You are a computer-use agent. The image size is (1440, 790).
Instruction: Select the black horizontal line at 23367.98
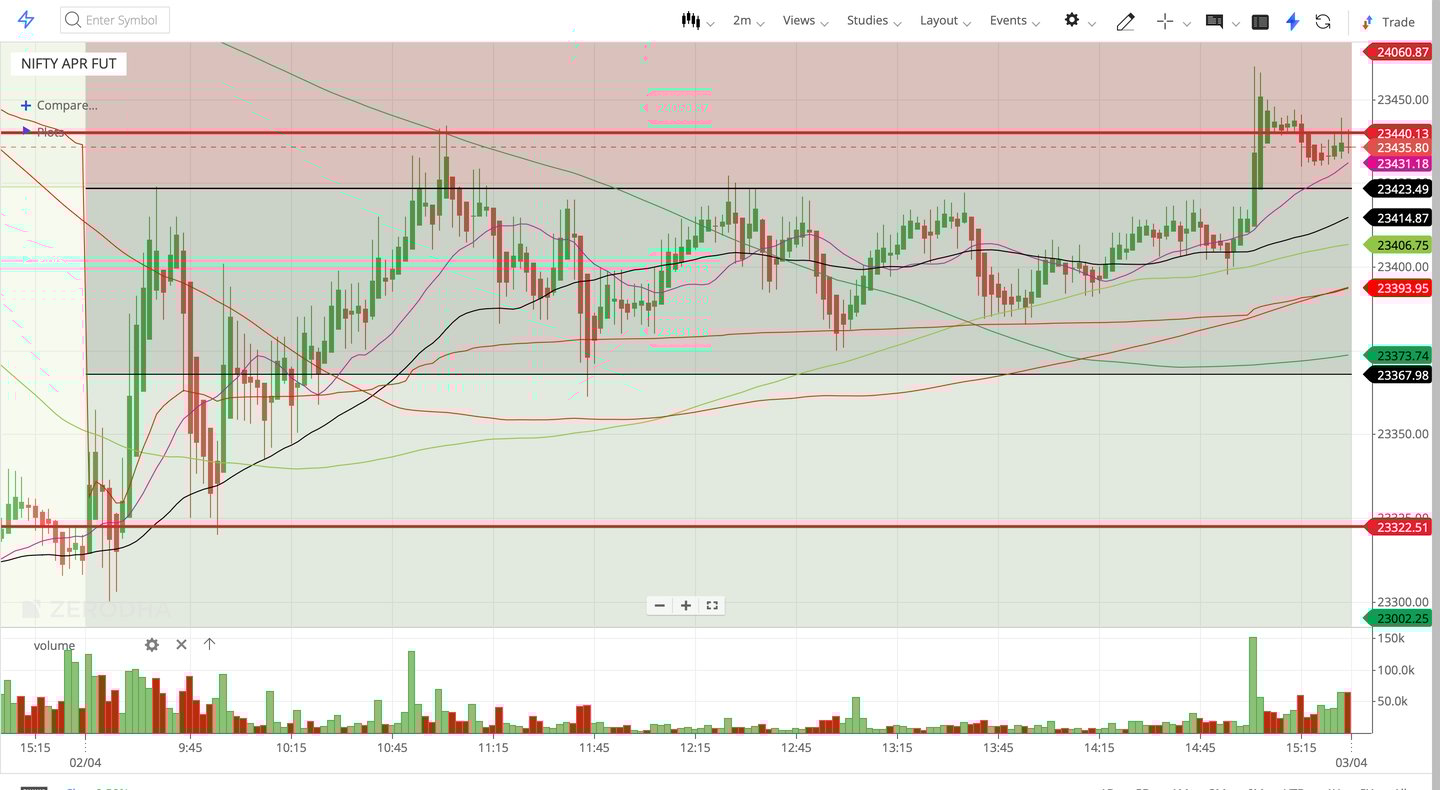coord(718,374)
